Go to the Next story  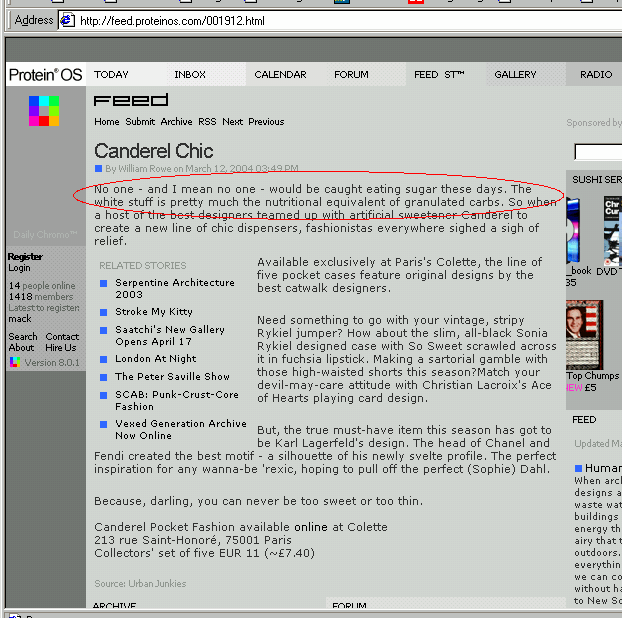pos(232,122)
